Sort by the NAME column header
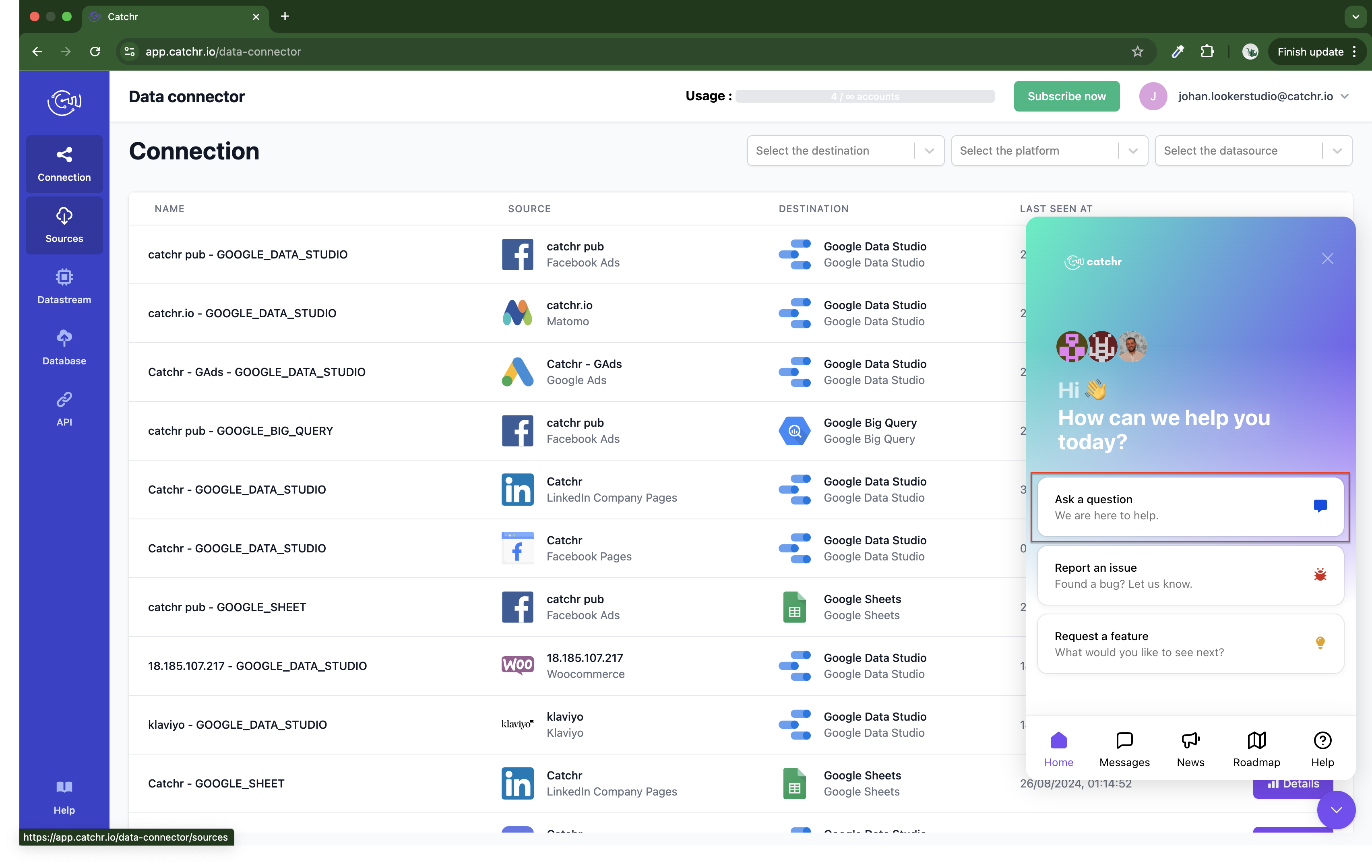This screenshot has width=1372, height=868. [x=169, y=209]
